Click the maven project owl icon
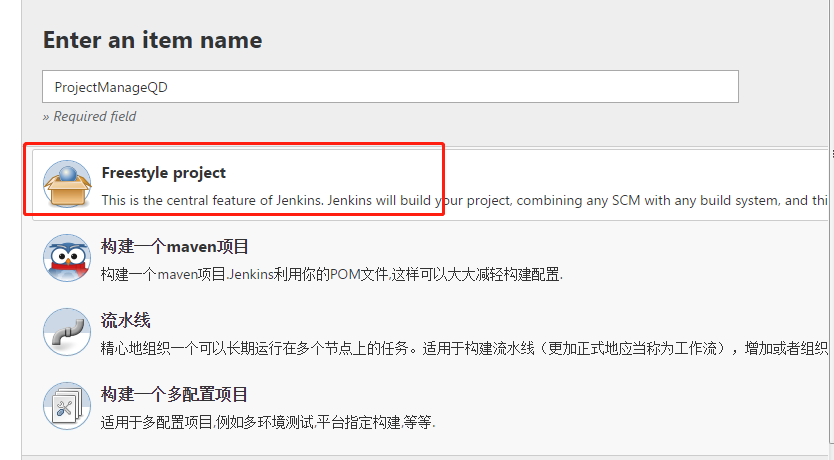 [67, 258]
